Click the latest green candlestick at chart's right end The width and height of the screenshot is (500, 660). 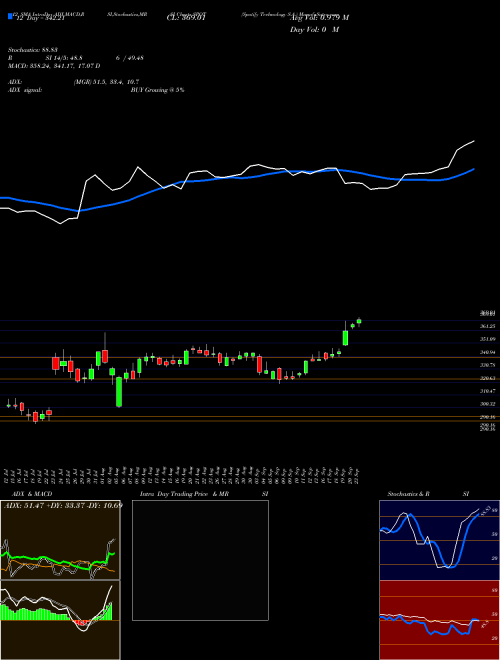point(359,322)
